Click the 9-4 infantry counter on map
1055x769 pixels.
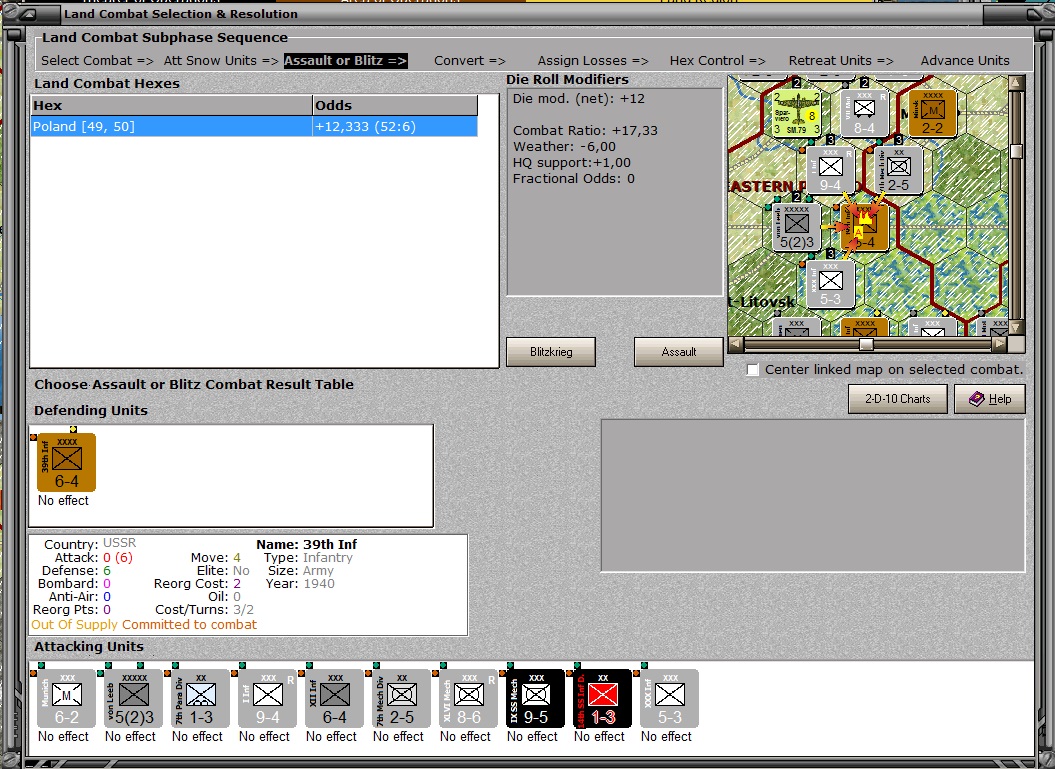pyautogui.click(x=830, y=170)
